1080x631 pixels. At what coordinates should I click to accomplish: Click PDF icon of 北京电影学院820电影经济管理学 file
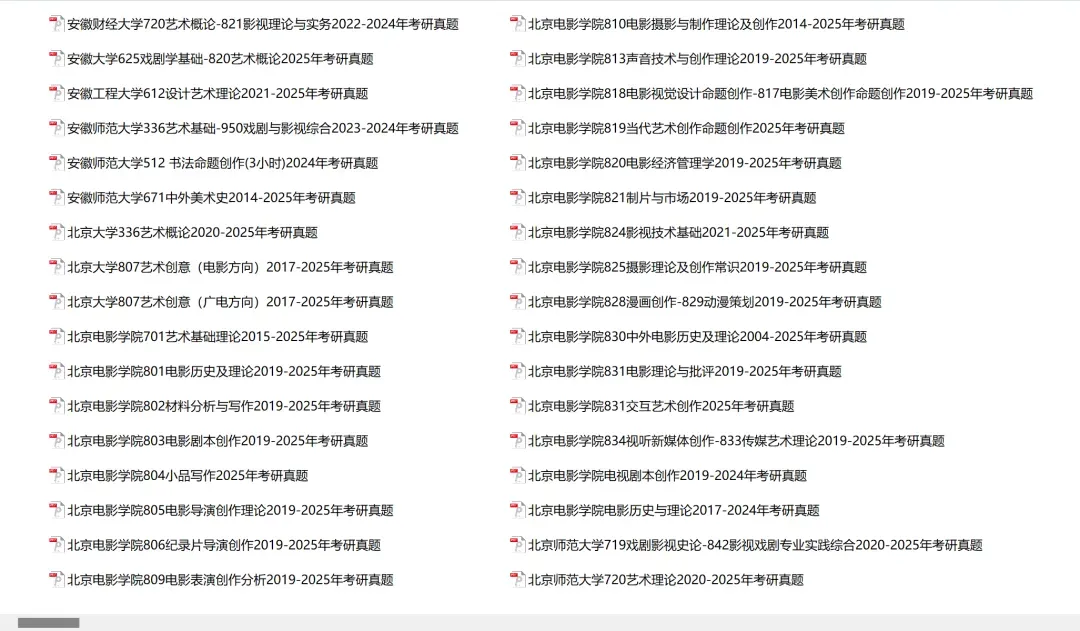point(517,163)
